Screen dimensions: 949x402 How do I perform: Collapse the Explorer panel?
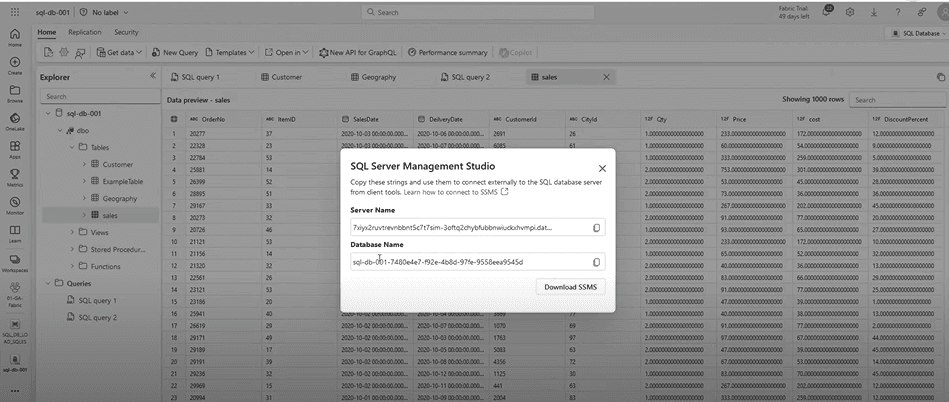[153, 76]
